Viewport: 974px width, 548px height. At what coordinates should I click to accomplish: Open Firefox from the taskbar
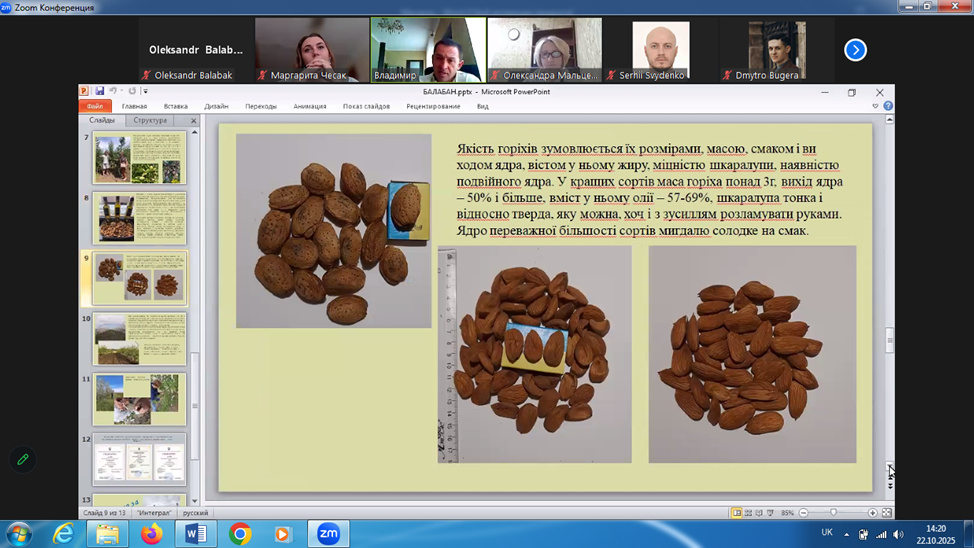[x=152, y=534]
